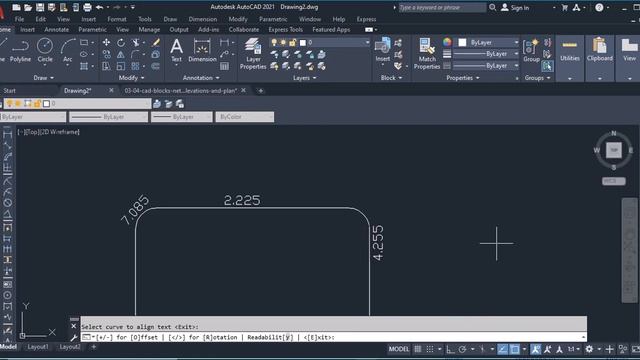Toggle ortho mode in status bar

[x=450, y=349]
